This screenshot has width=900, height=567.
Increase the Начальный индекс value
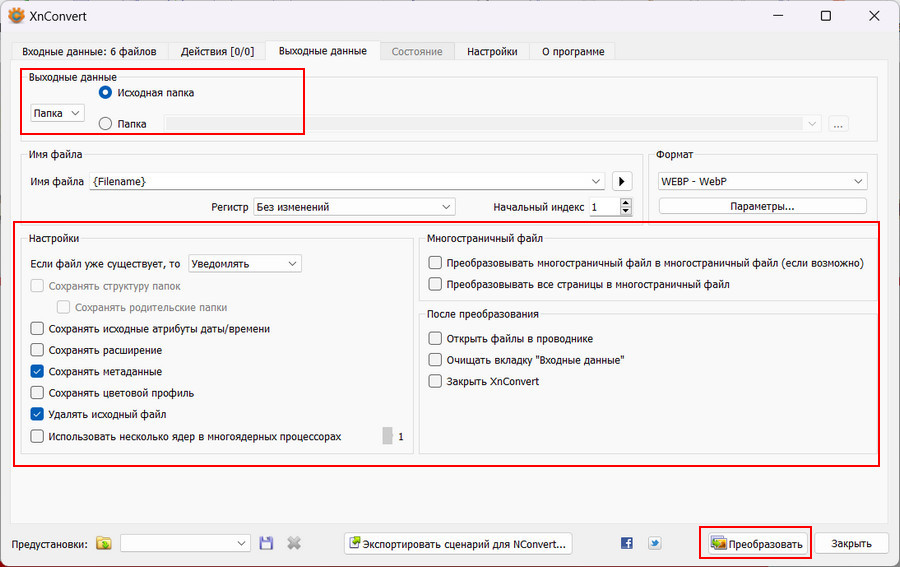coord(626,203)
